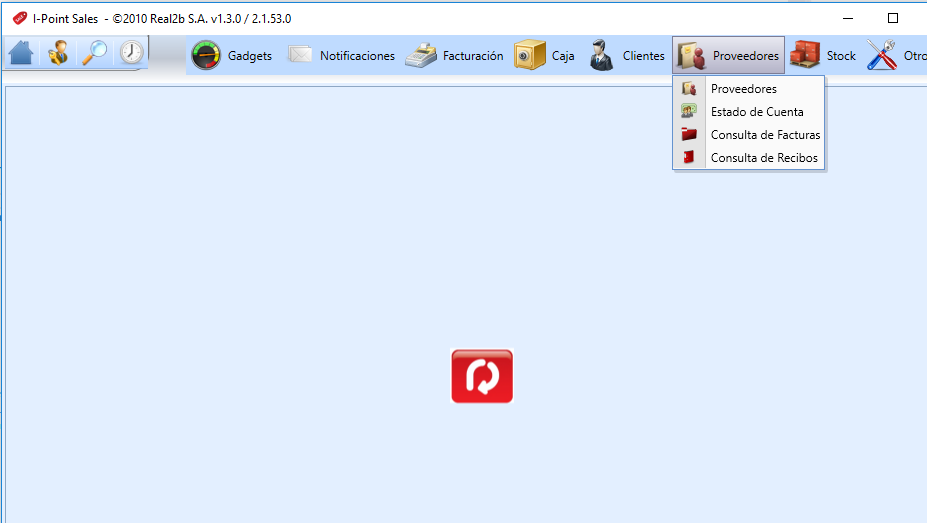Screen dimensions: 927x523
Task: Collapse the open Proveedores toolbar menu
Action: click(728, 56)
